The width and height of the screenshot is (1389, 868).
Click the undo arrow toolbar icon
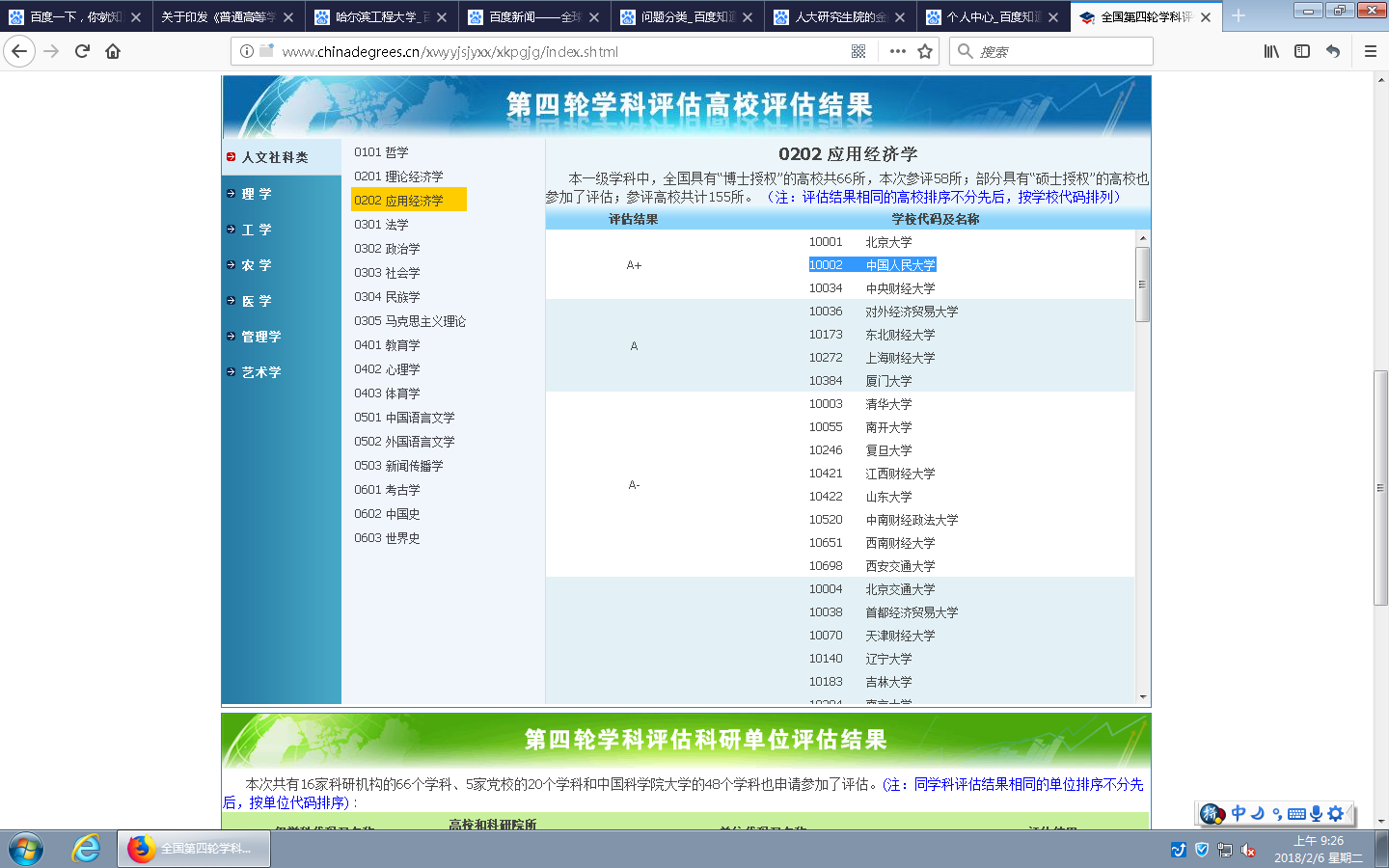(1333, 51)
